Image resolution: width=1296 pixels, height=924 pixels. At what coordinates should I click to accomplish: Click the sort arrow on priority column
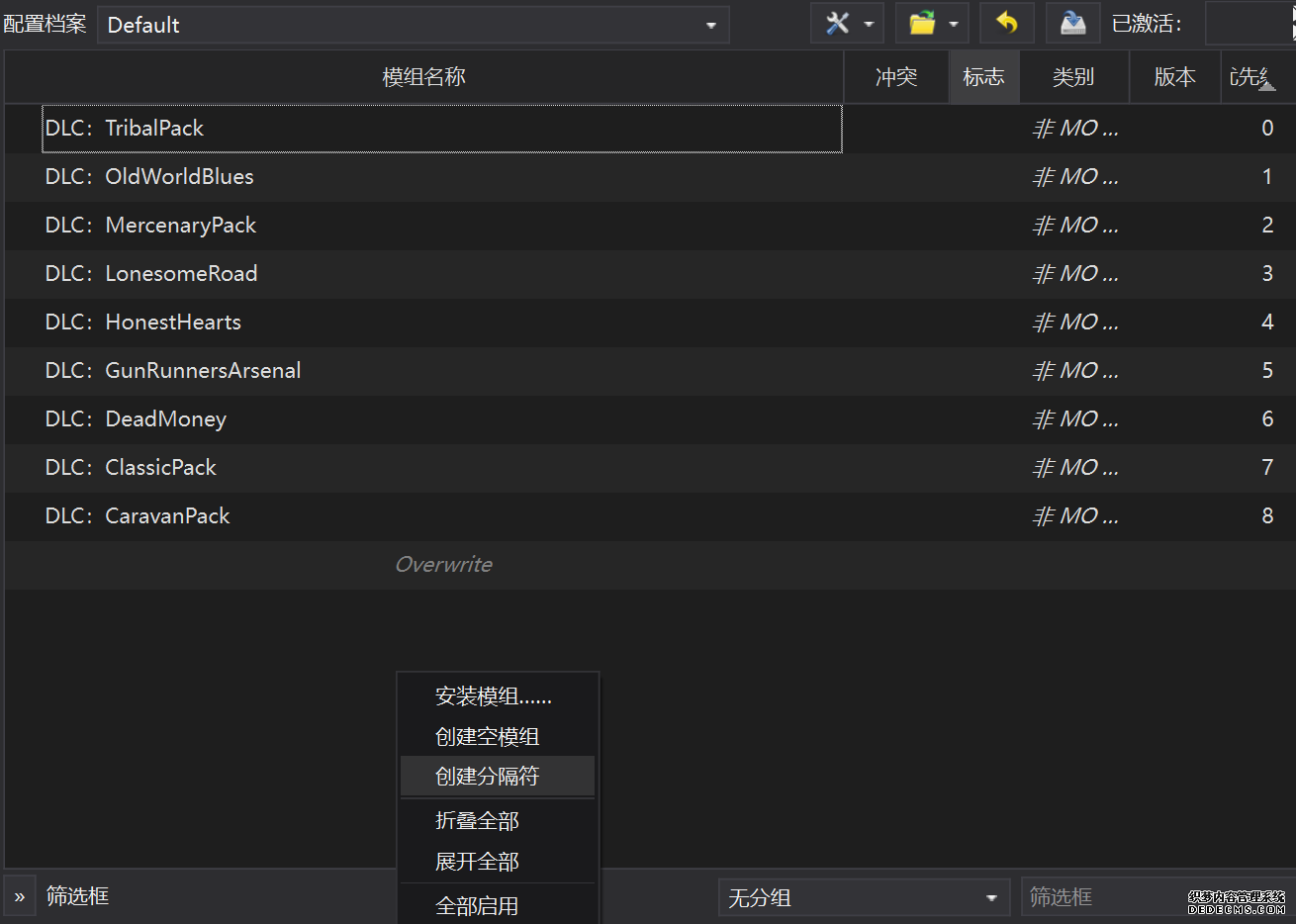coord(1266,86)
